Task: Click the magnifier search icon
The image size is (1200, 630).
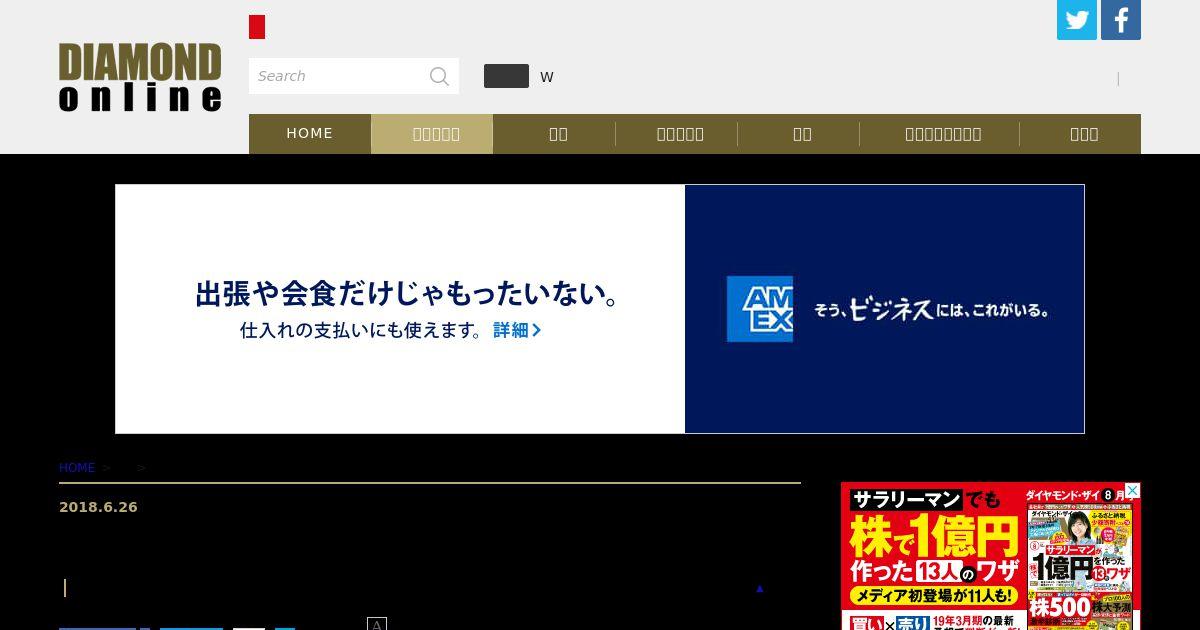Action: tap(439, 76)
